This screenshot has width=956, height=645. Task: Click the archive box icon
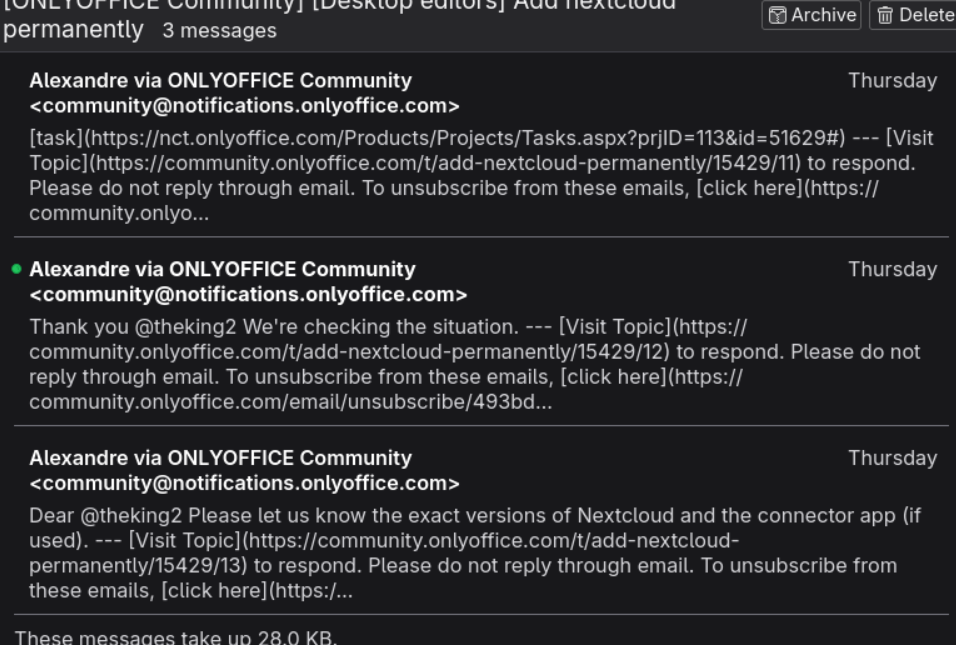[x=778, y=15]
